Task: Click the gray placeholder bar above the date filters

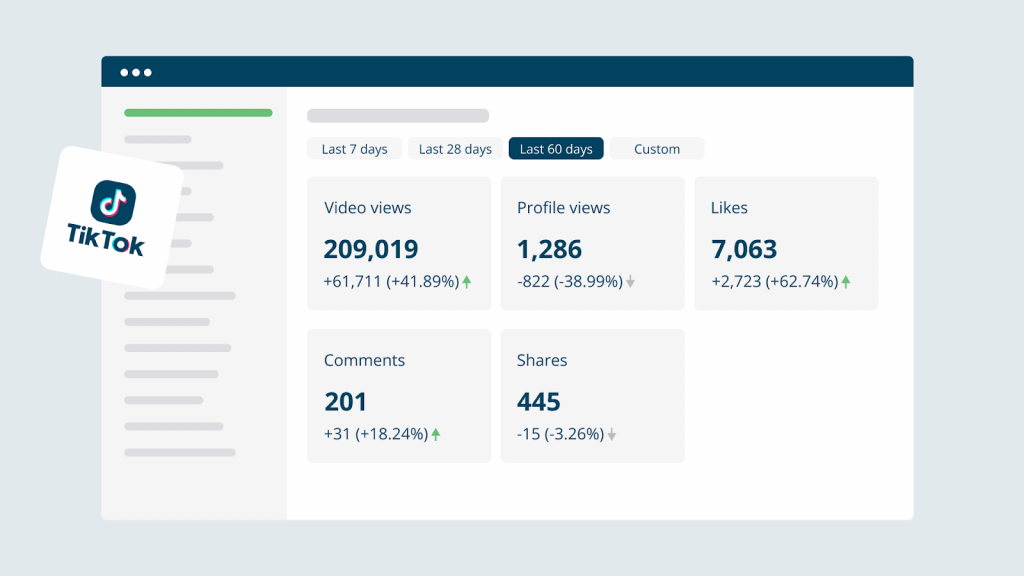Action: [x=397, y=115]
